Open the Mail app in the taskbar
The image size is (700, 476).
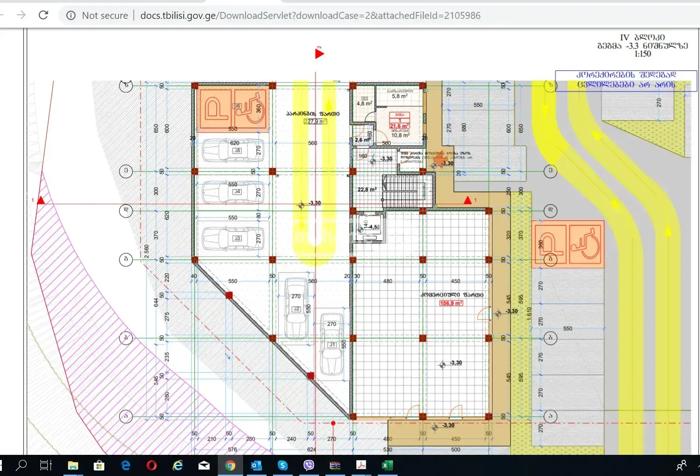click(x=204, y=466)
